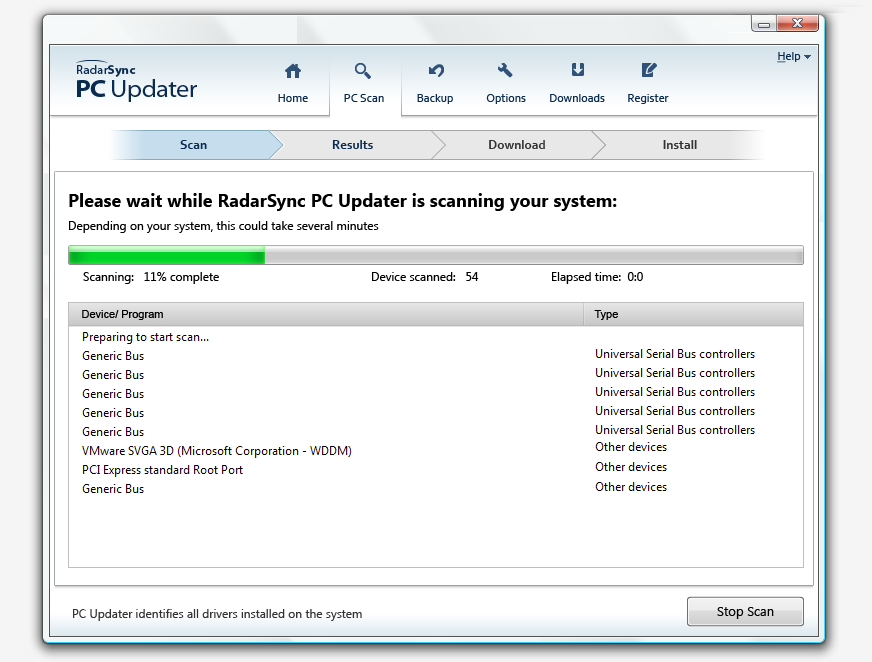Click the Options wrench icon
872x662 pixels.
point(505,71)
